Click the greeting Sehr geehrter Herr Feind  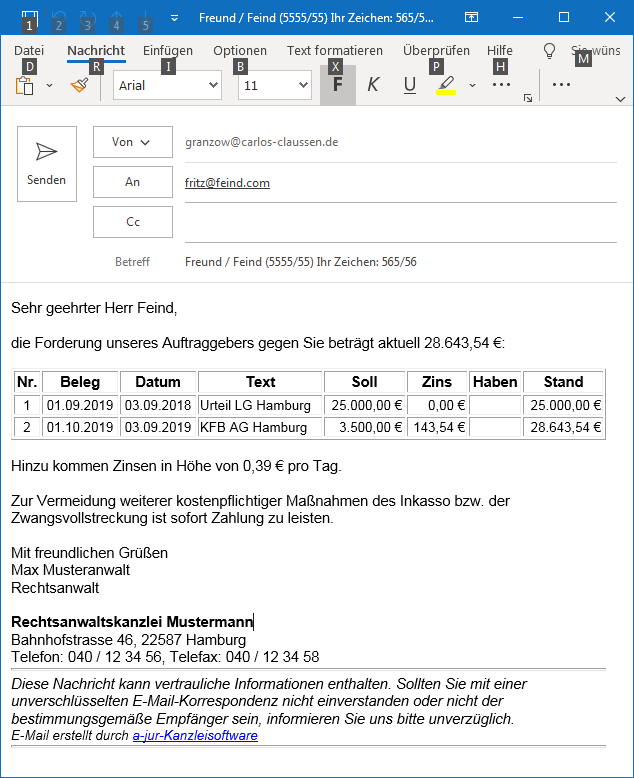click(94, 308)
